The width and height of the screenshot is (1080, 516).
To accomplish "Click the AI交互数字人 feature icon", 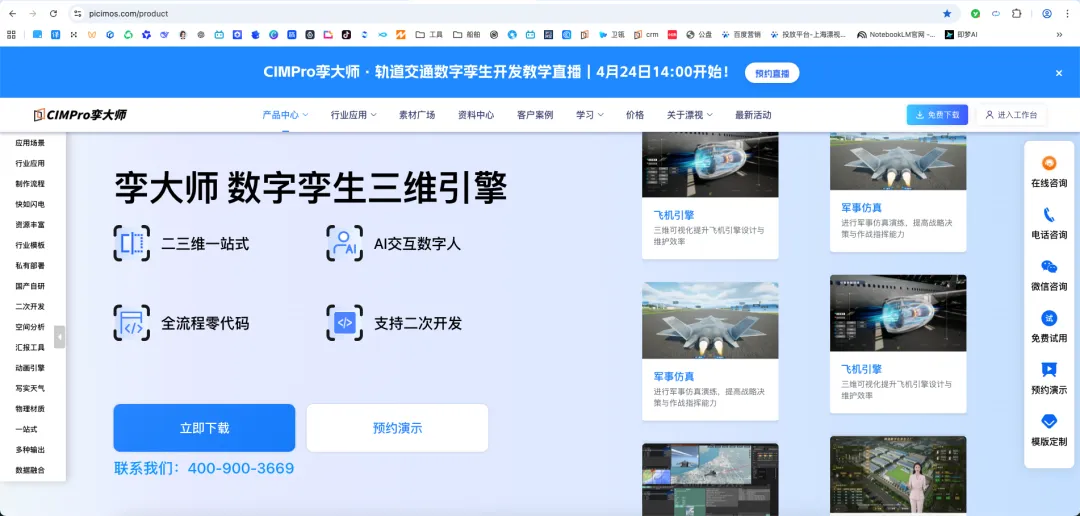I will pyautogui.click(x=344, y=243).
